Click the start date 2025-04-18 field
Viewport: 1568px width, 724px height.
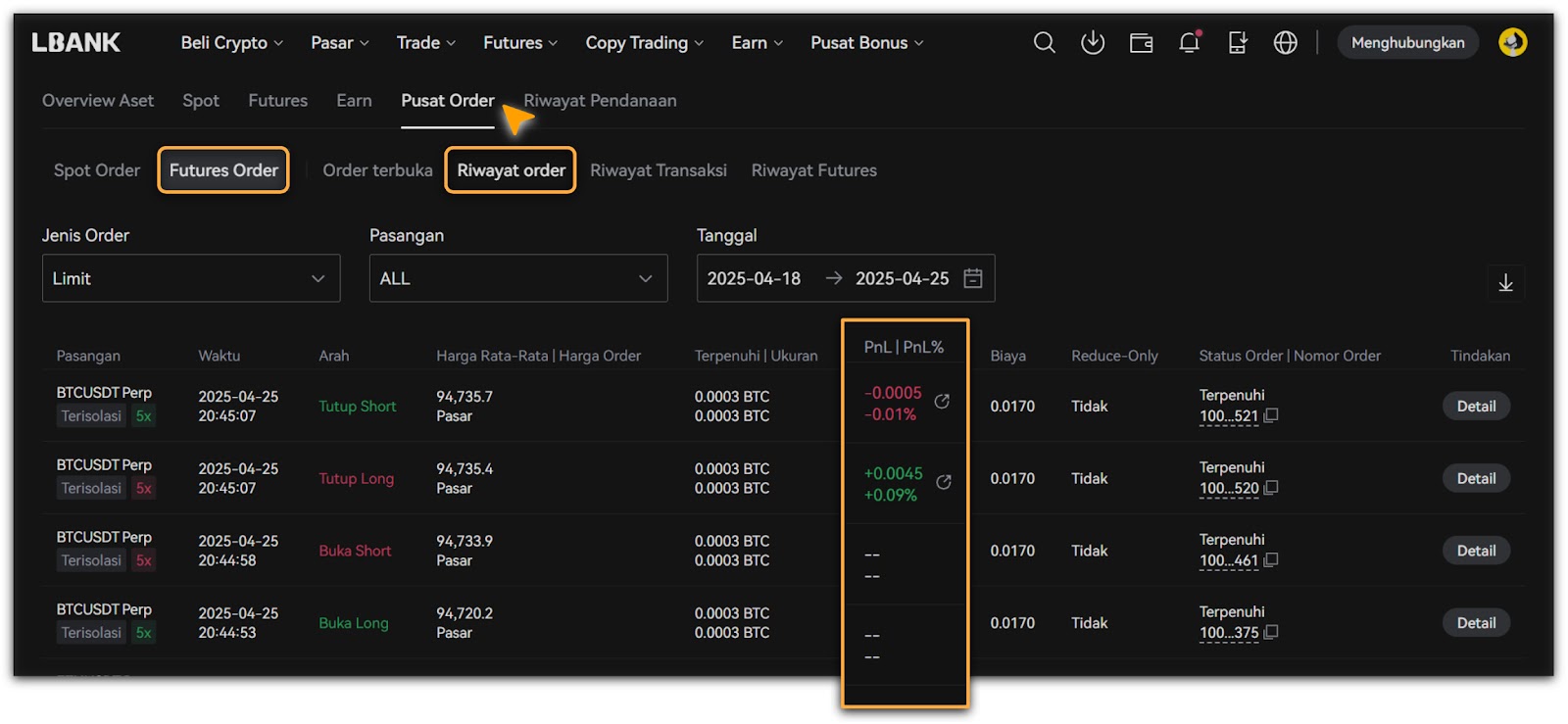click(x=754, y=278)
